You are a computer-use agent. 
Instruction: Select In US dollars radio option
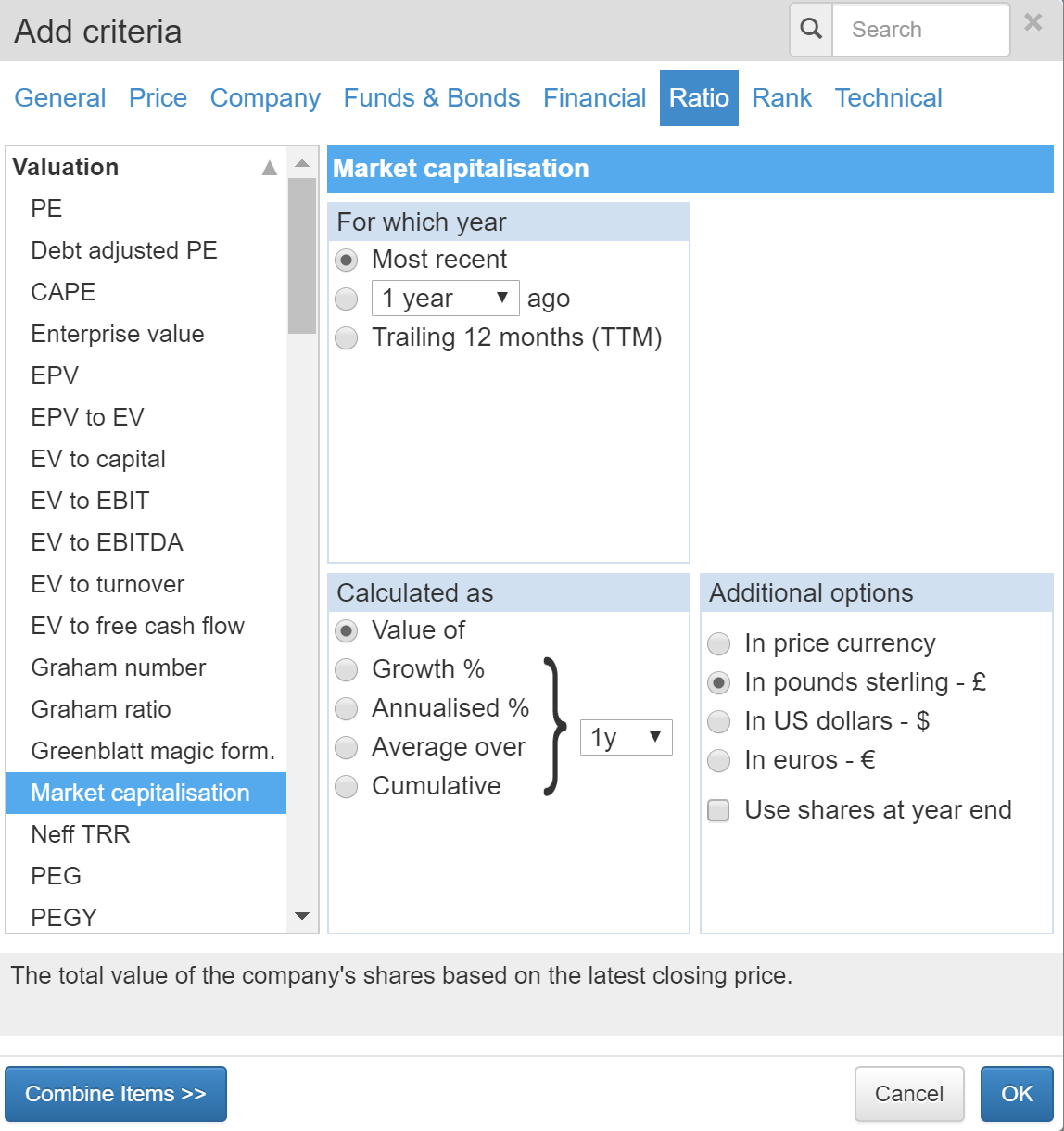click(x=719, y=722)
